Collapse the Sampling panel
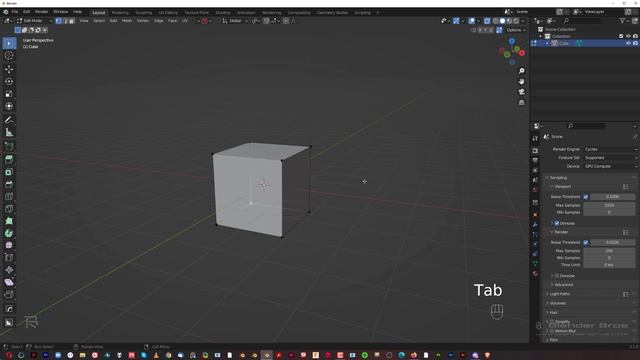This screenshot has height=360, width=640. pyautogui.click(x=558, y=178)
